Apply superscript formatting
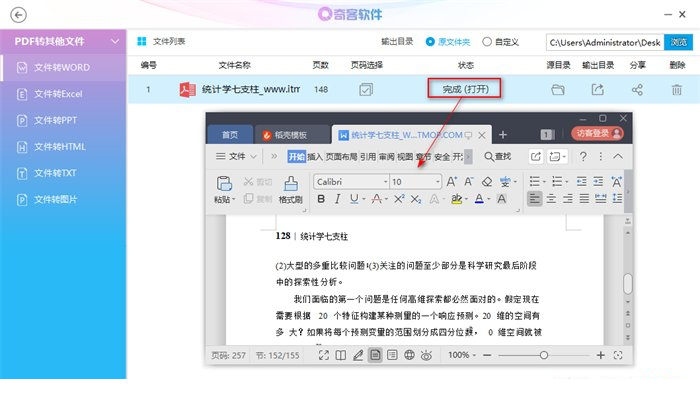The width and height of the screenshot is (700, 394). coord(399,199)
